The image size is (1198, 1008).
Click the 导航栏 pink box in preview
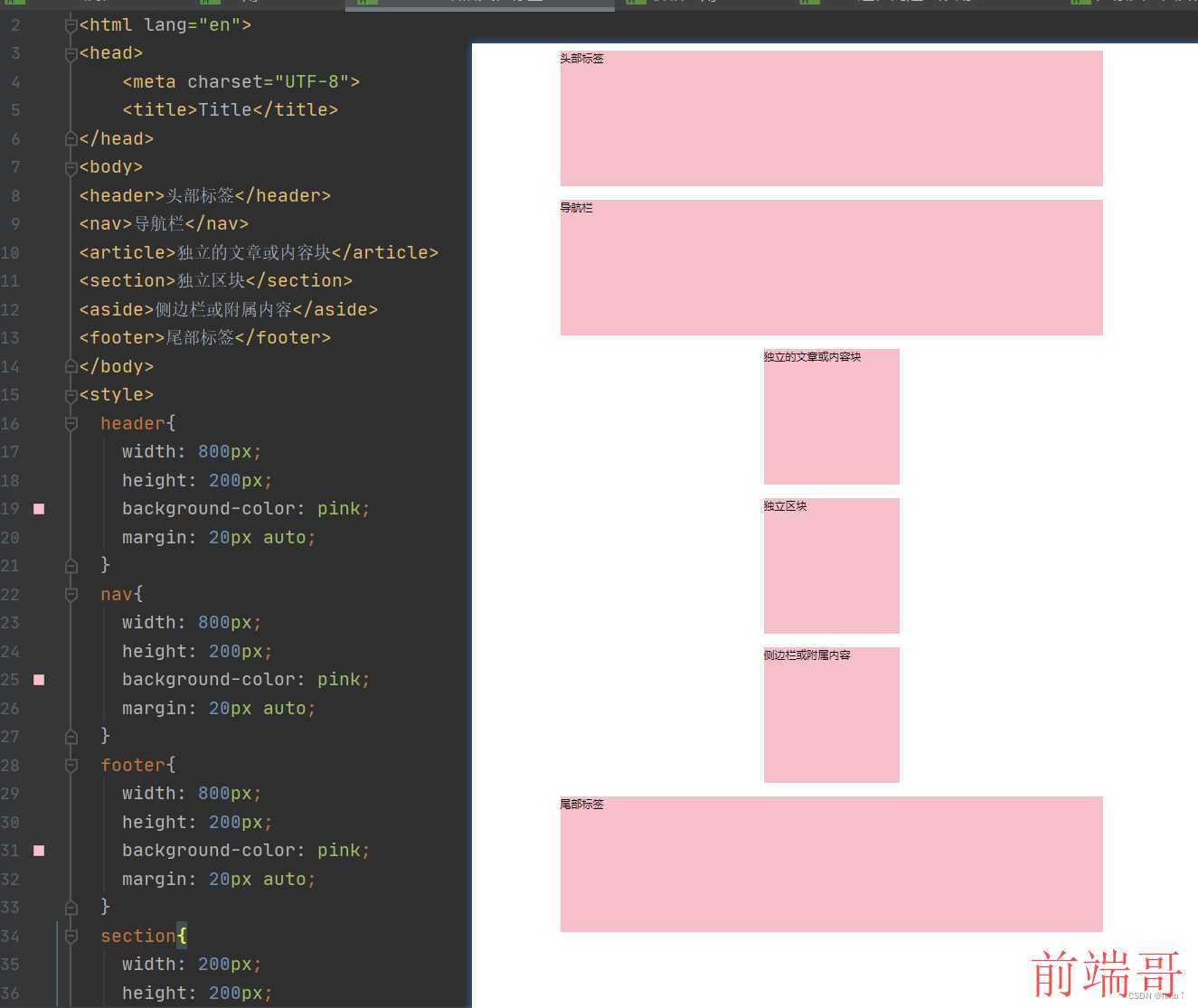[832, 268]
